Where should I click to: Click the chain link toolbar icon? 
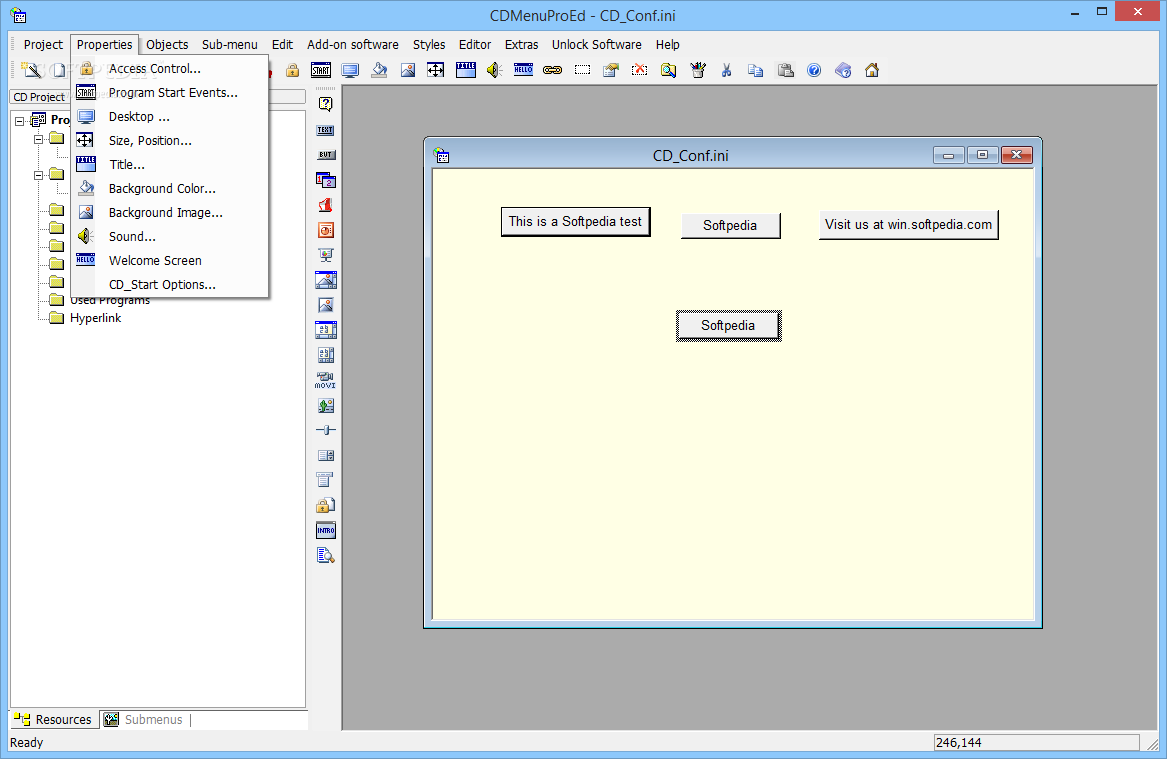(552, 70)
